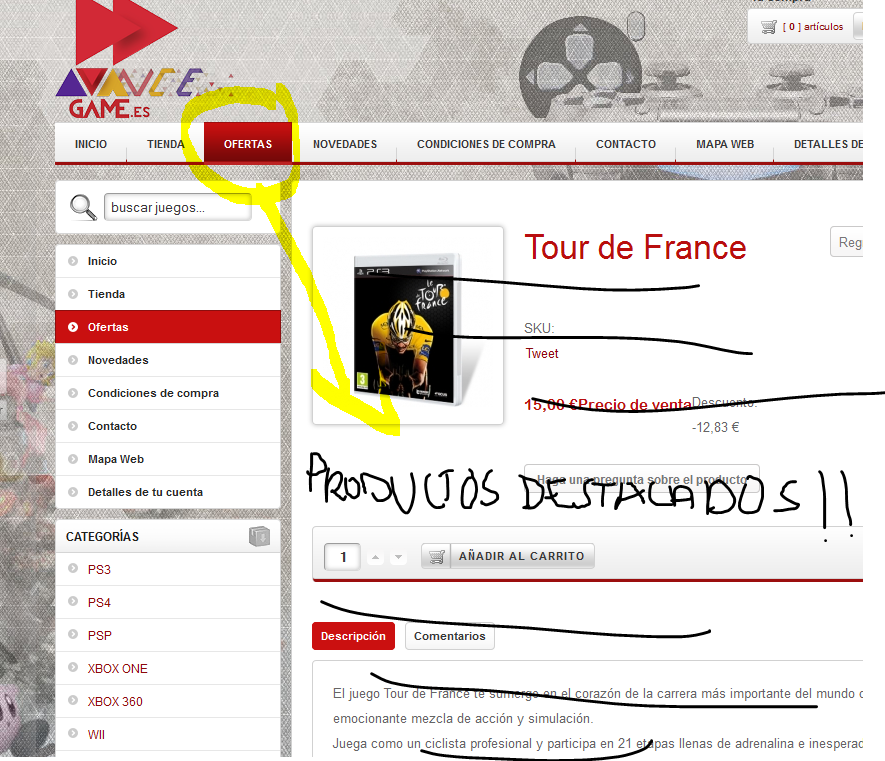The image size is (885, 761).
Task: Click the ask a question about product link
Action: pos(642,479)
